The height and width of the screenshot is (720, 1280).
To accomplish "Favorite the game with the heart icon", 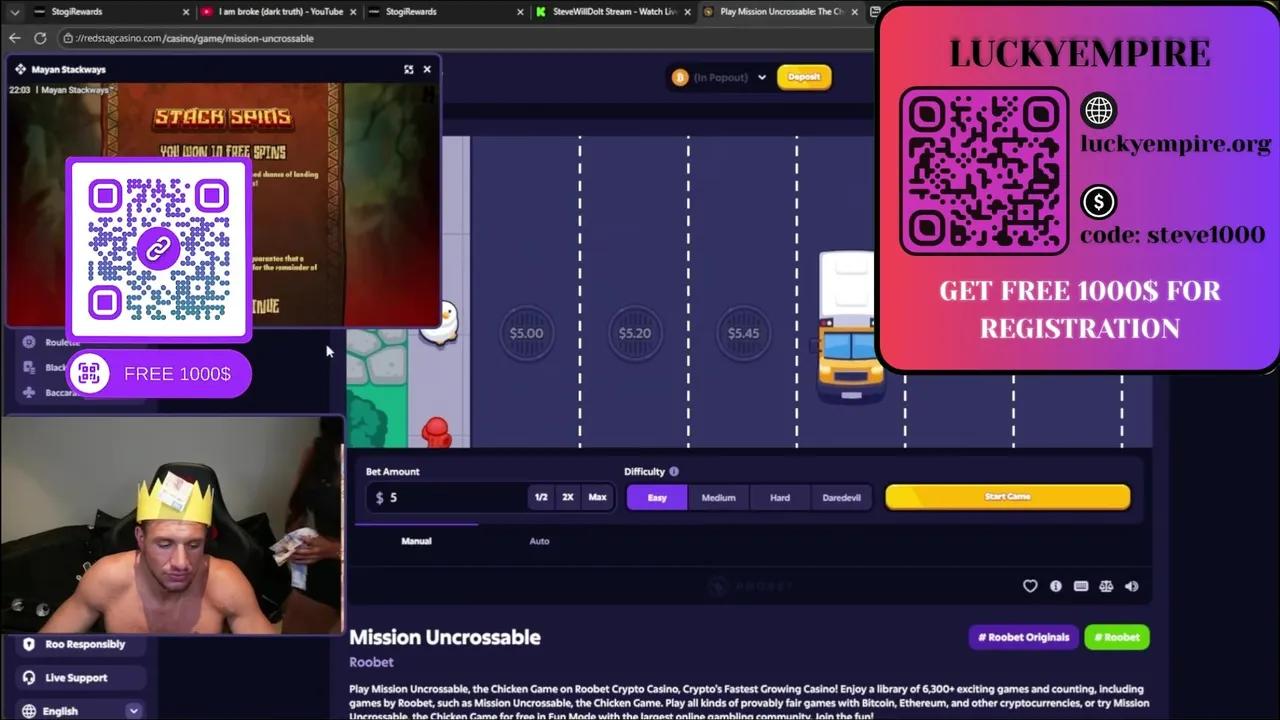I will 1030,586.
